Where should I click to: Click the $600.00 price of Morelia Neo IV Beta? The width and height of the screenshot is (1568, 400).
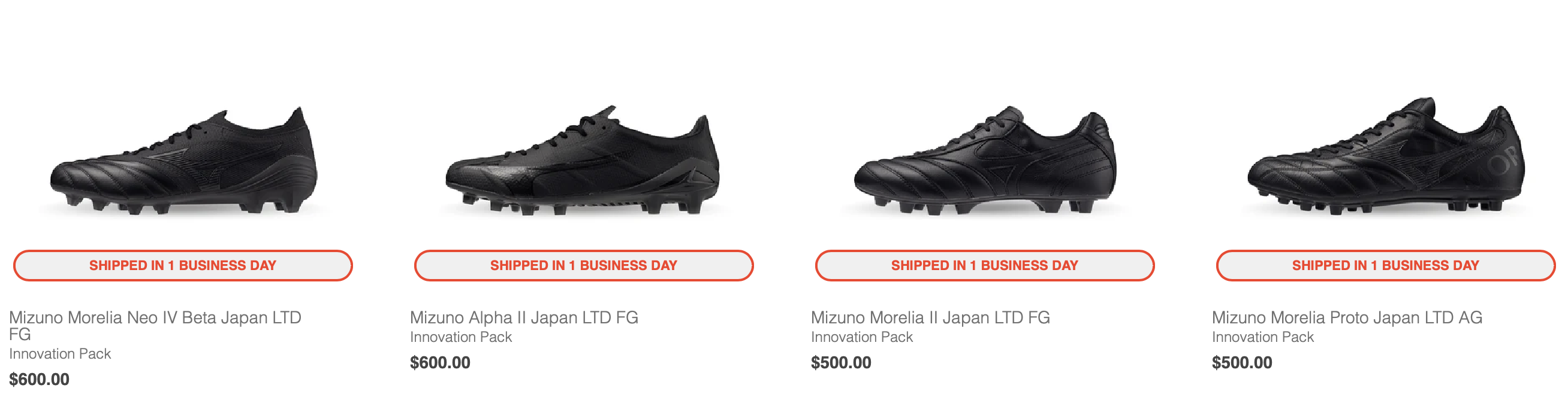39,379
